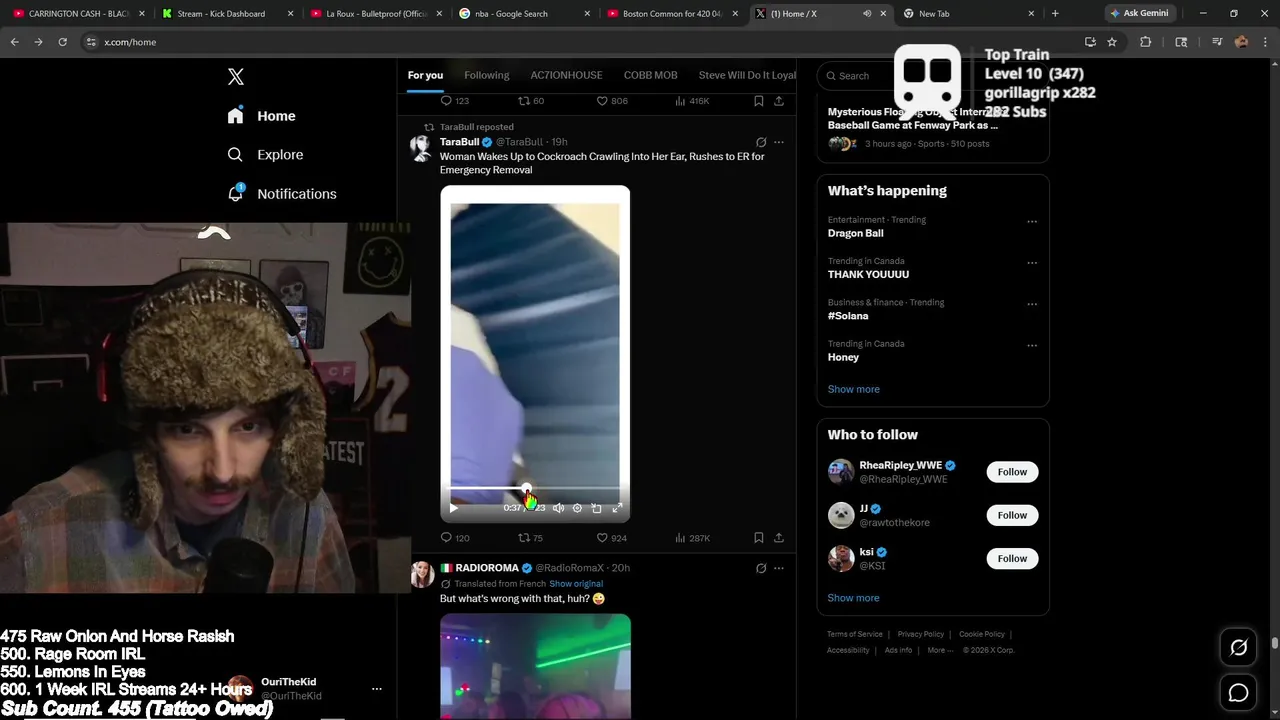The height and width of the screenshot is (720, 1280).
Task: Open Notifications in the sidebar
Action: [282, 194]
